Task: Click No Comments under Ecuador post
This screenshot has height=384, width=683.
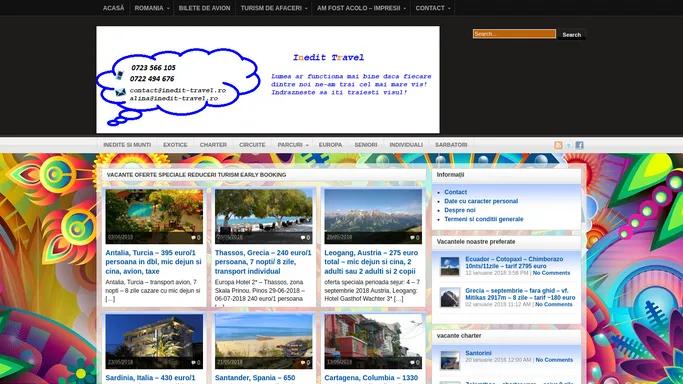Action: point(551,273)
